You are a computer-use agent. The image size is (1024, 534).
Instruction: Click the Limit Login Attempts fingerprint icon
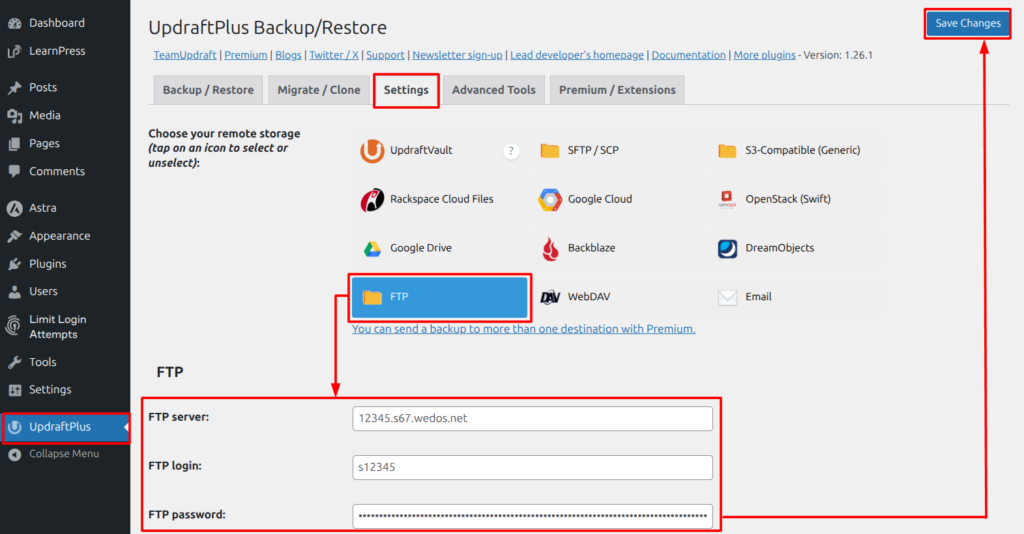click(x=13, y=325)
